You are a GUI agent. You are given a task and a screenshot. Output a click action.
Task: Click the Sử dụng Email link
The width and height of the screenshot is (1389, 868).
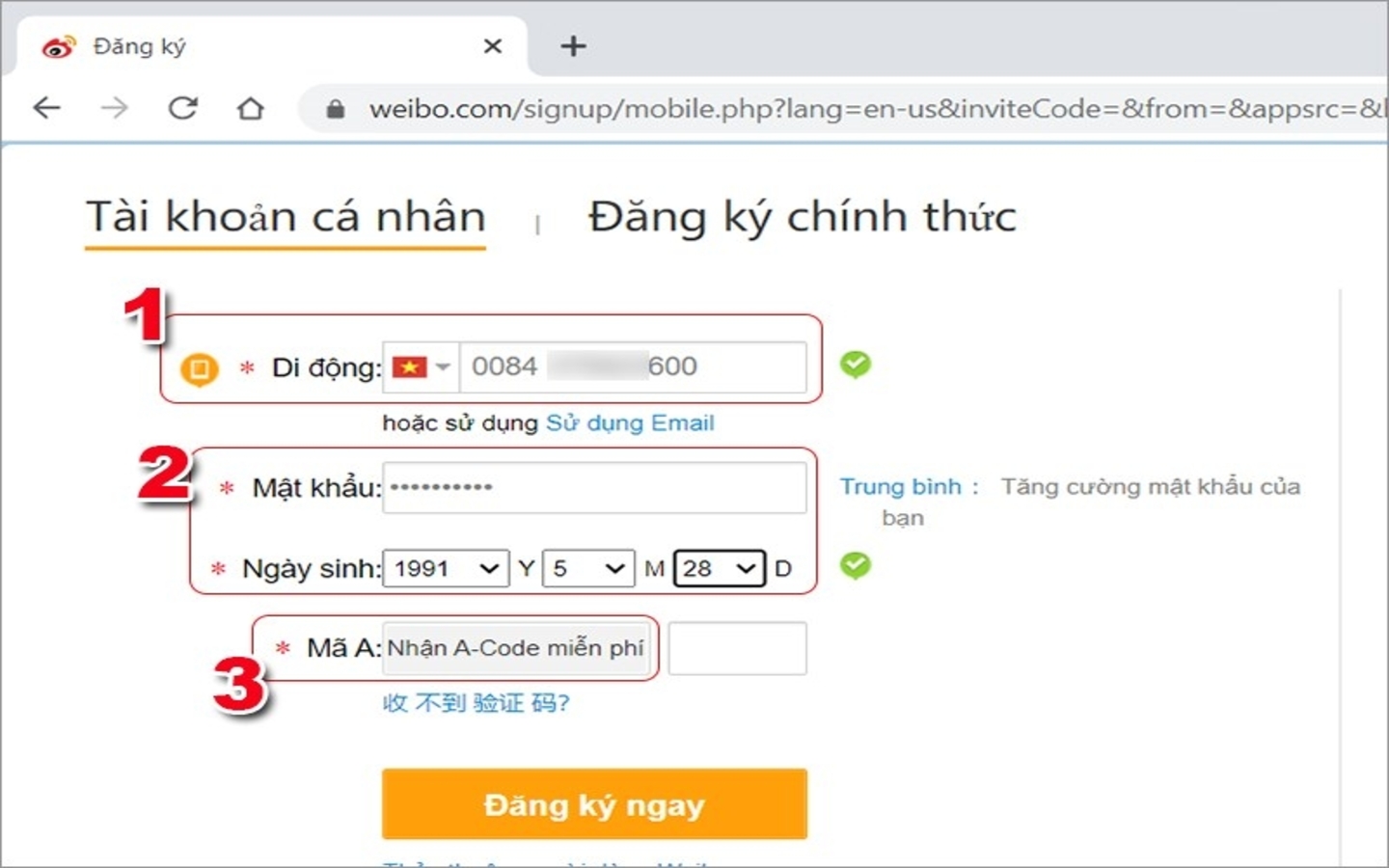coord(629,422)
